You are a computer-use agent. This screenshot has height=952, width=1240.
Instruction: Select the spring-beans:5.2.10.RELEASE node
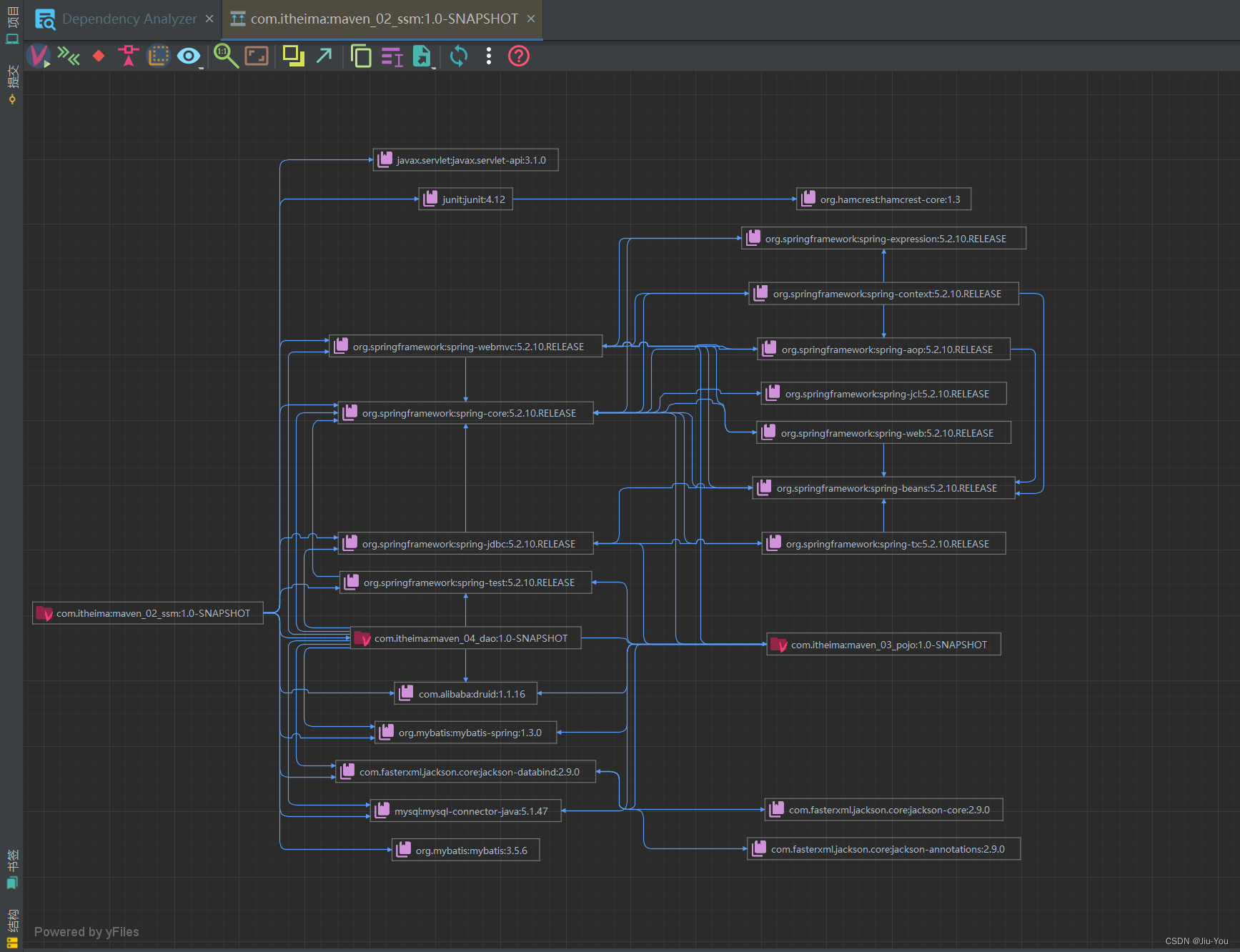pyautogui.click(x=883, y=488)
